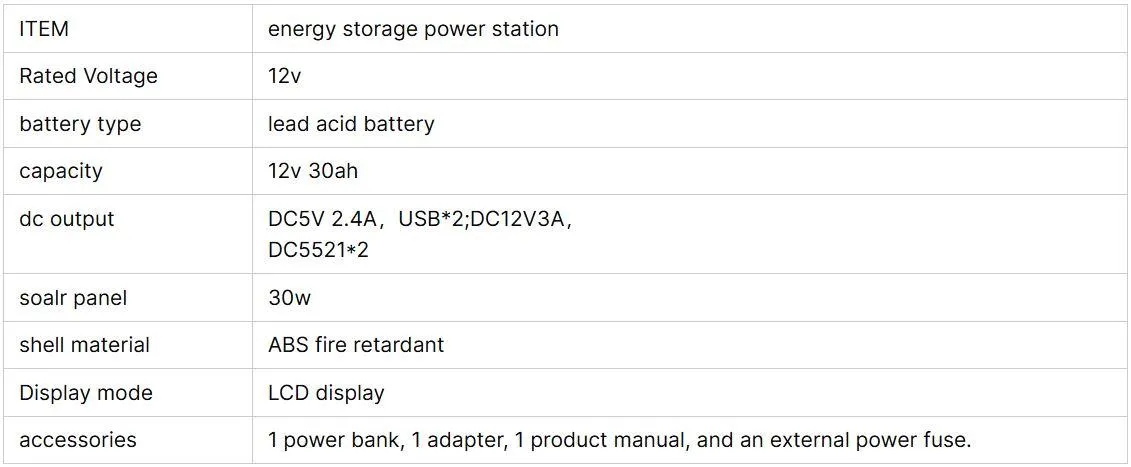Click the Display mode label
1131x467 pixels.
point(86,393)
